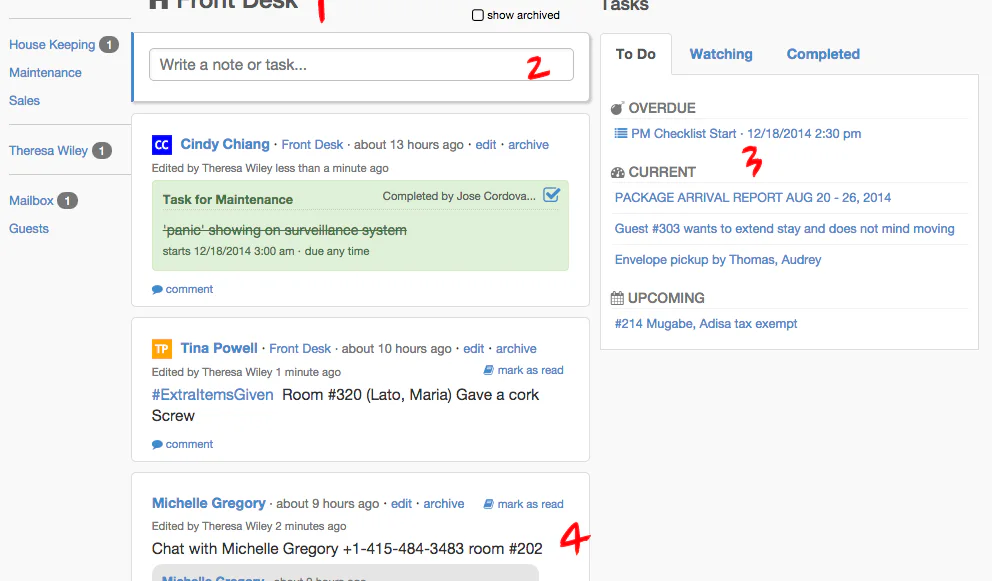
Task: Open Michelle Gregory's profile link
Action: [209, 503]
